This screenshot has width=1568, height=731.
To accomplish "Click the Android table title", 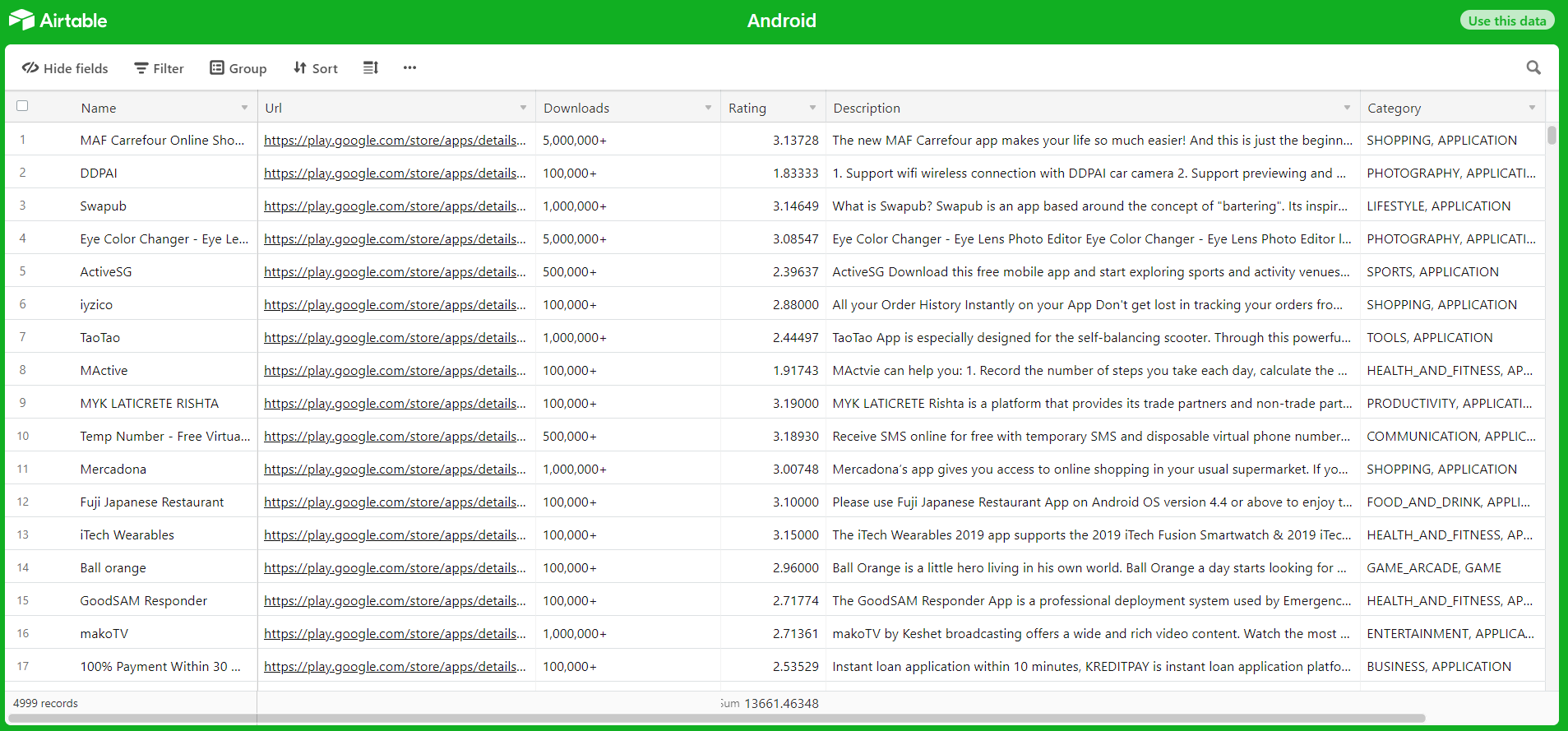I will (781, 21).
